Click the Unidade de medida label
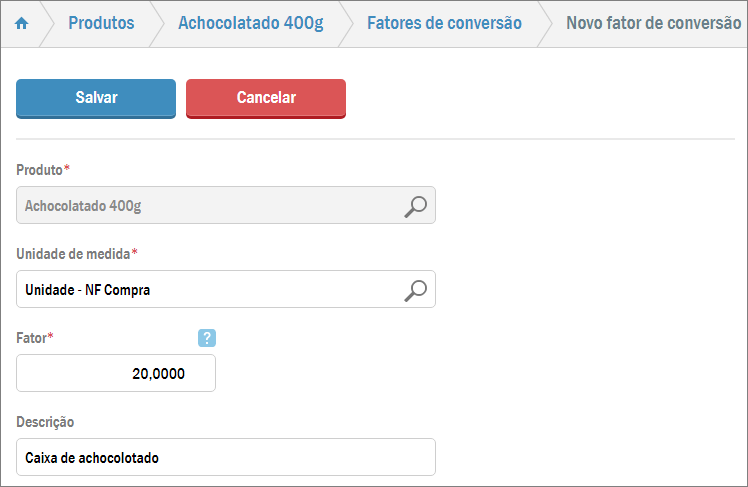The height and width of the screenshot is (487, 748). pyautogui.click(x=73, y=254)
